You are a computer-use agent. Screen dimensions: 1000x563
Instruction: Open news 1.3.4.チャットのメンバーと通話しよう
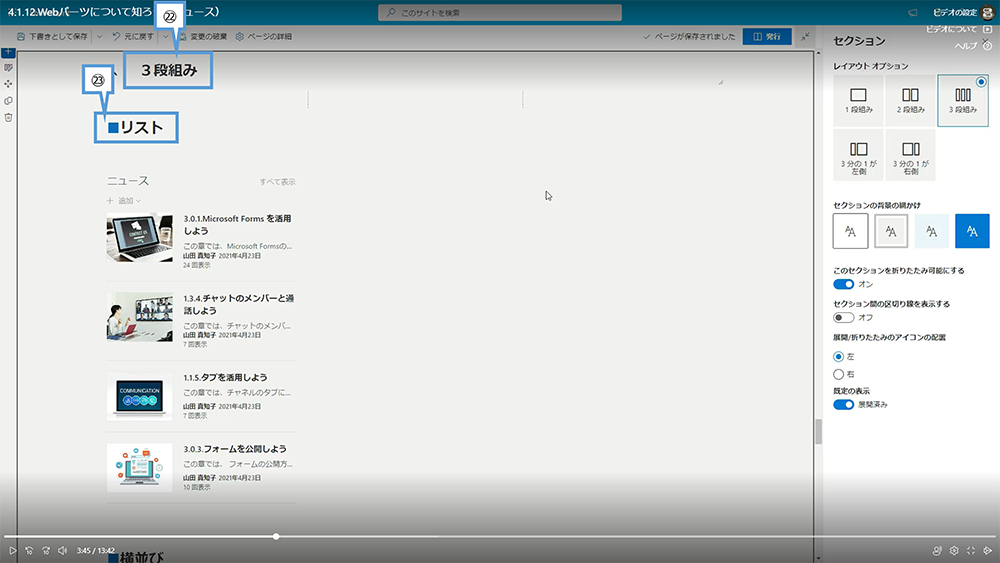[239, 304]
